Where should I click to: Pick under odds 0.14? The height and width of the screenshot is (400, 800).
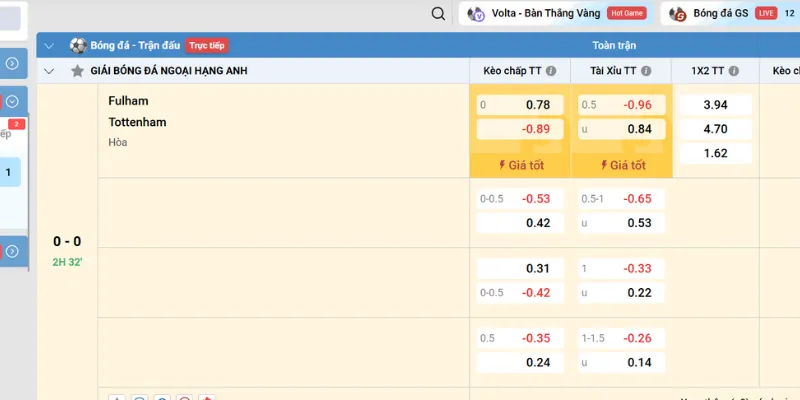[621, 362]
